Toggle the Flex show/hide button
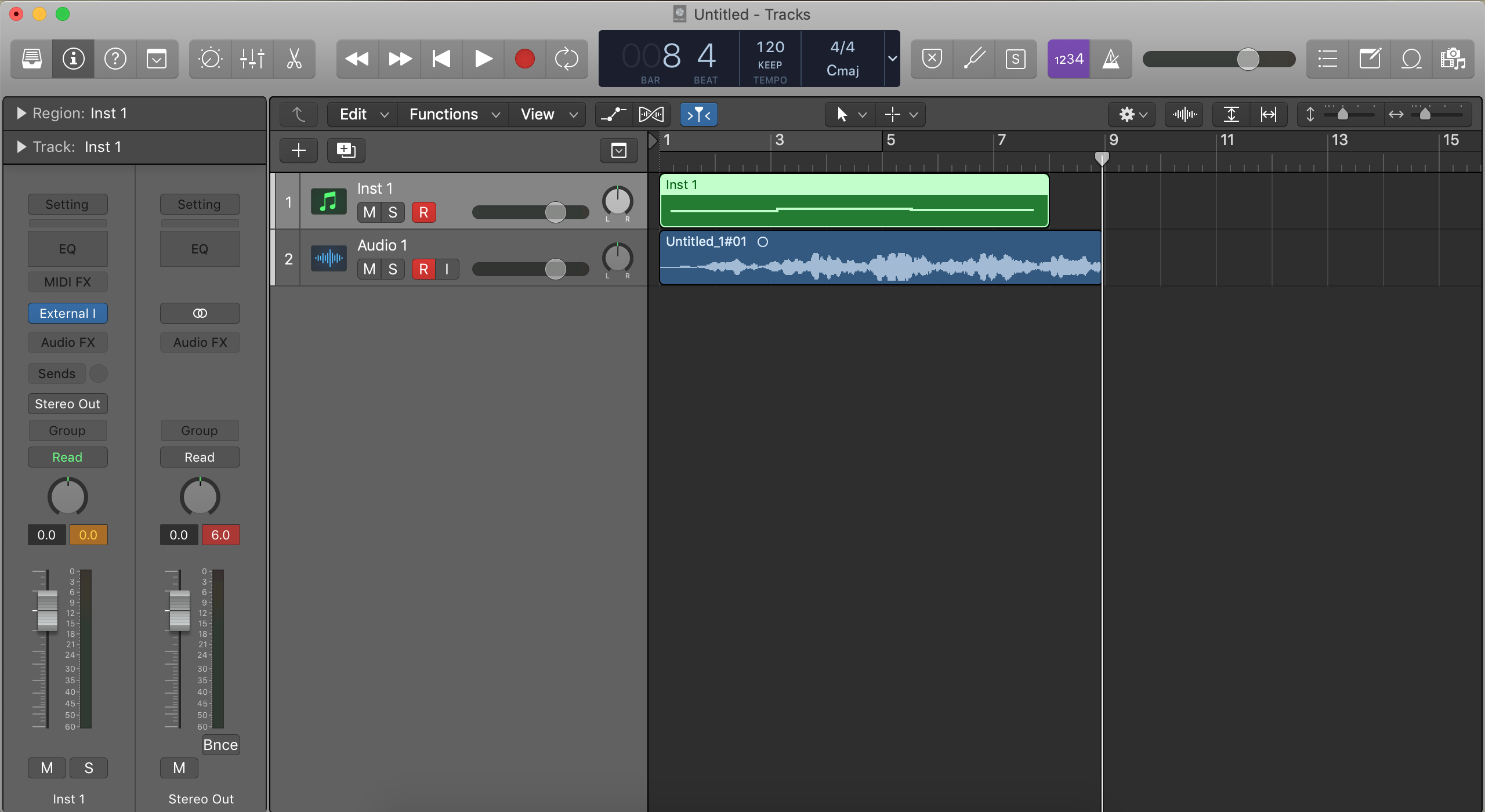This screenshot has width=1485, height=812. click(651, 114)
